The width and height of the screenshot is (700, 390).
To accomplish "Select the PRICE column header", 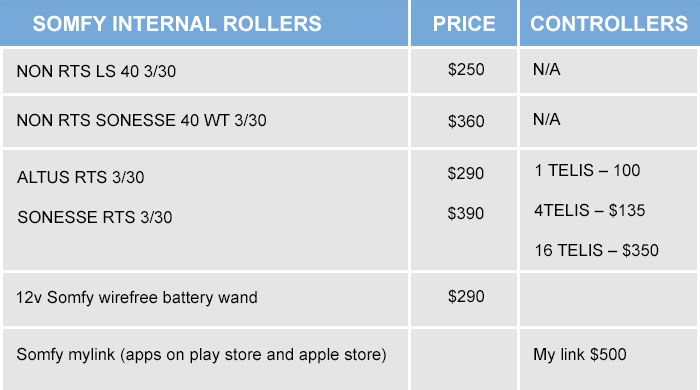I will [464, 24].
